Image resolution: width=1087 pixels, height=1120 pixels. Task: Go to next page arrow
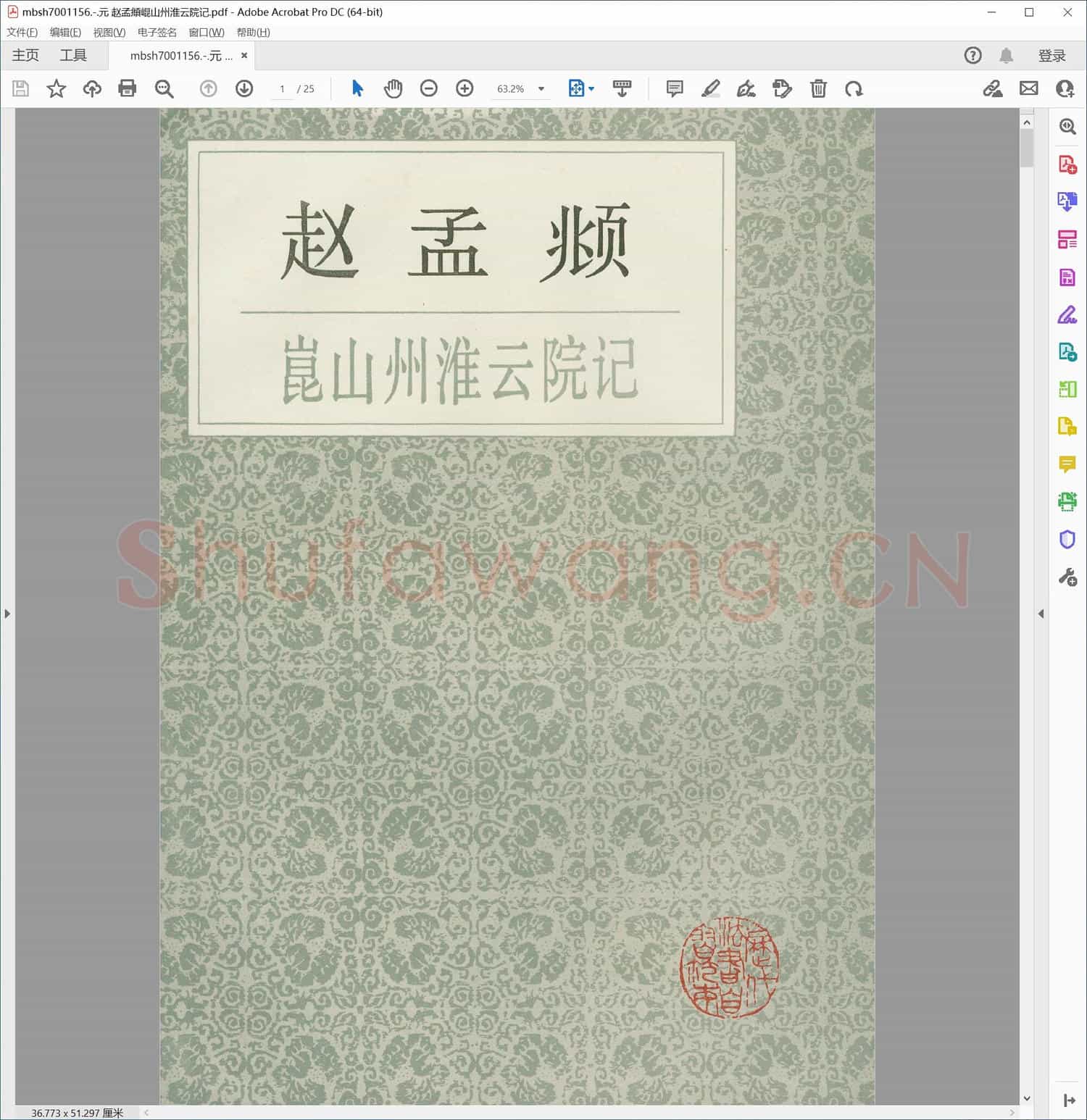pos(244,88)
